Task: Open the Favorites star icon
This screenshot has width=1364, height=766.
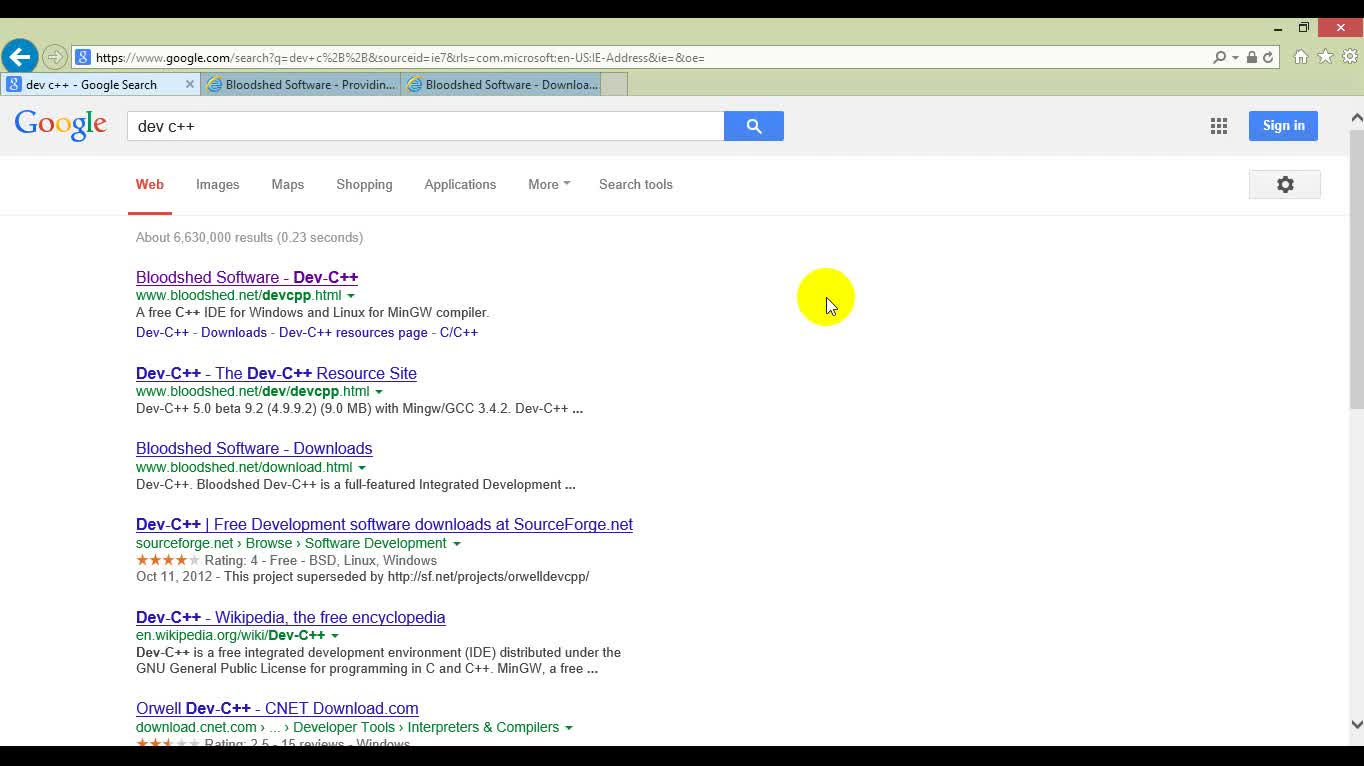Action: click(x=1325, y=57)
